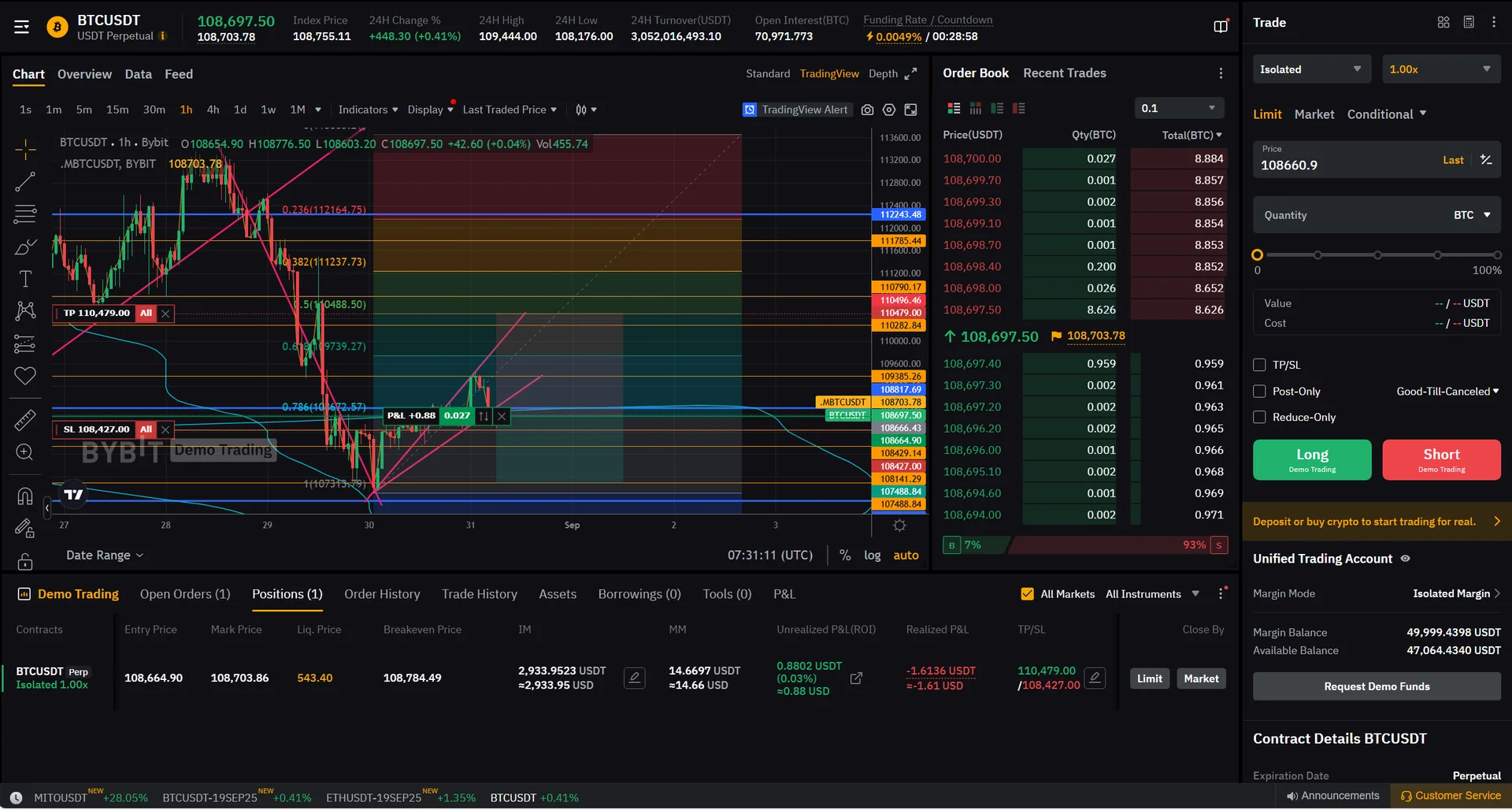Toggle percent scale on chart
This screenshot has height=810, width=1512.
[x=845, y=555]
